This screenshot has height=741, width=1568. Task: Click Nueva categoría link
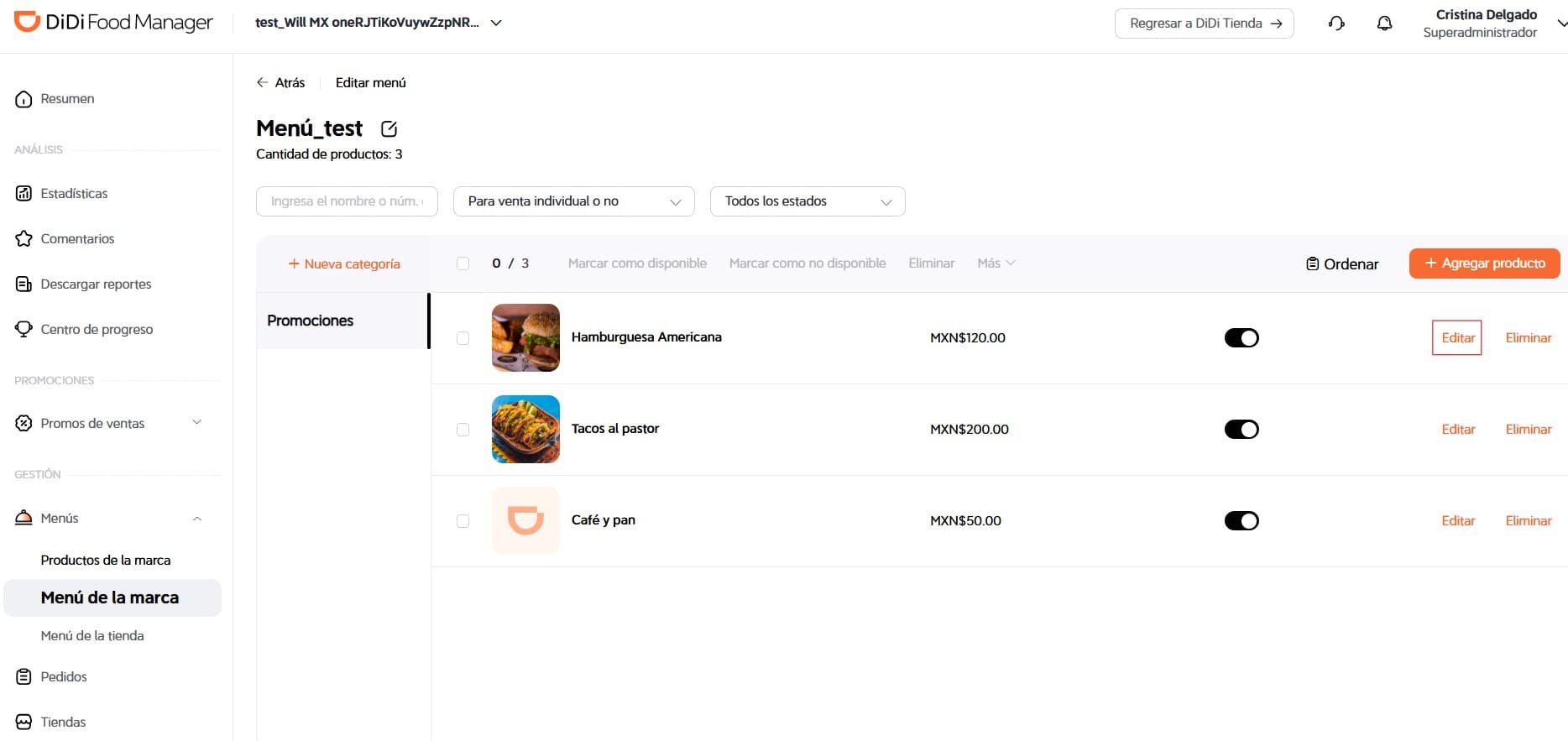pyautogui.click(x=344, y=264)
